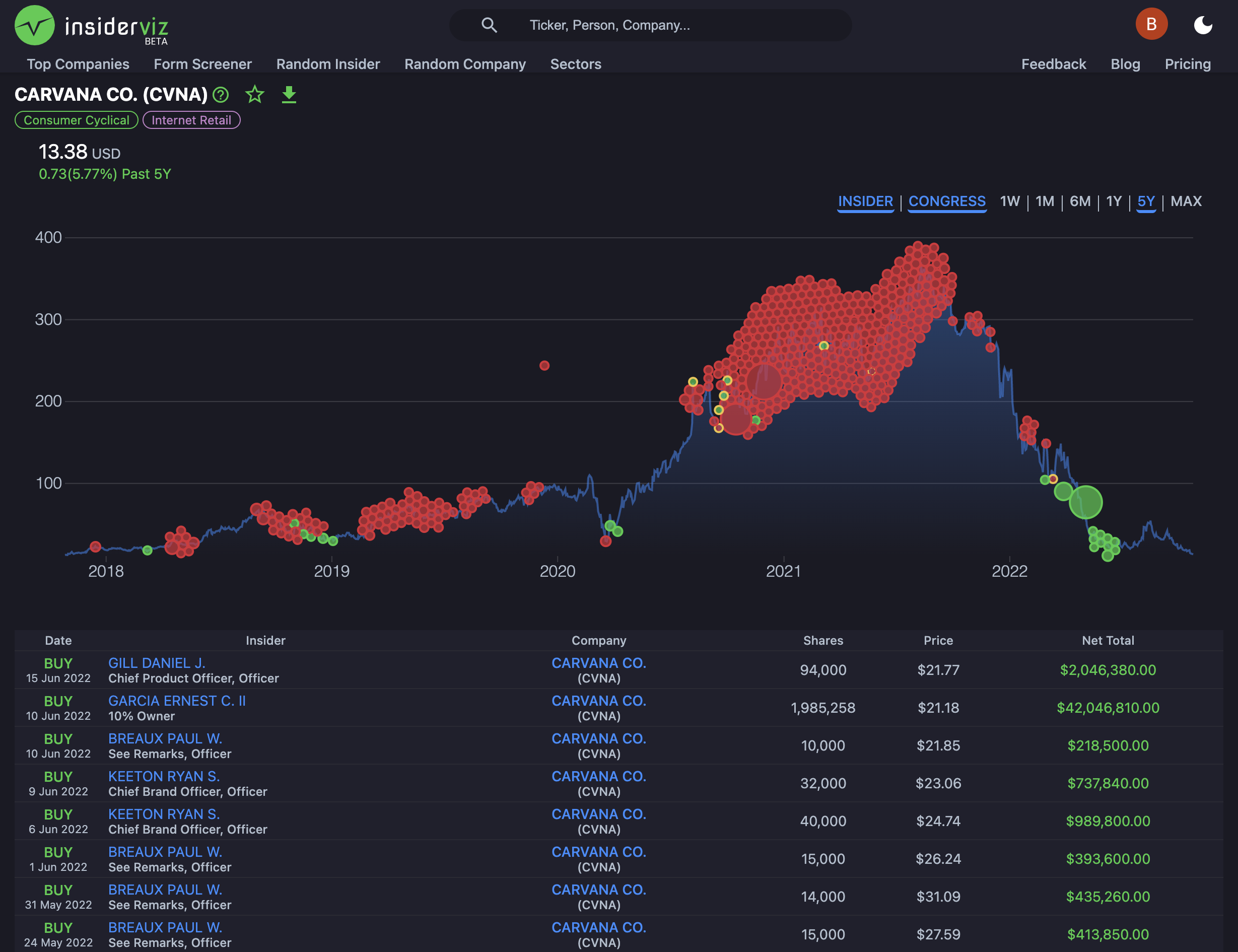
Task: Sort table by Shares column header
Action: tap(822, 640)
